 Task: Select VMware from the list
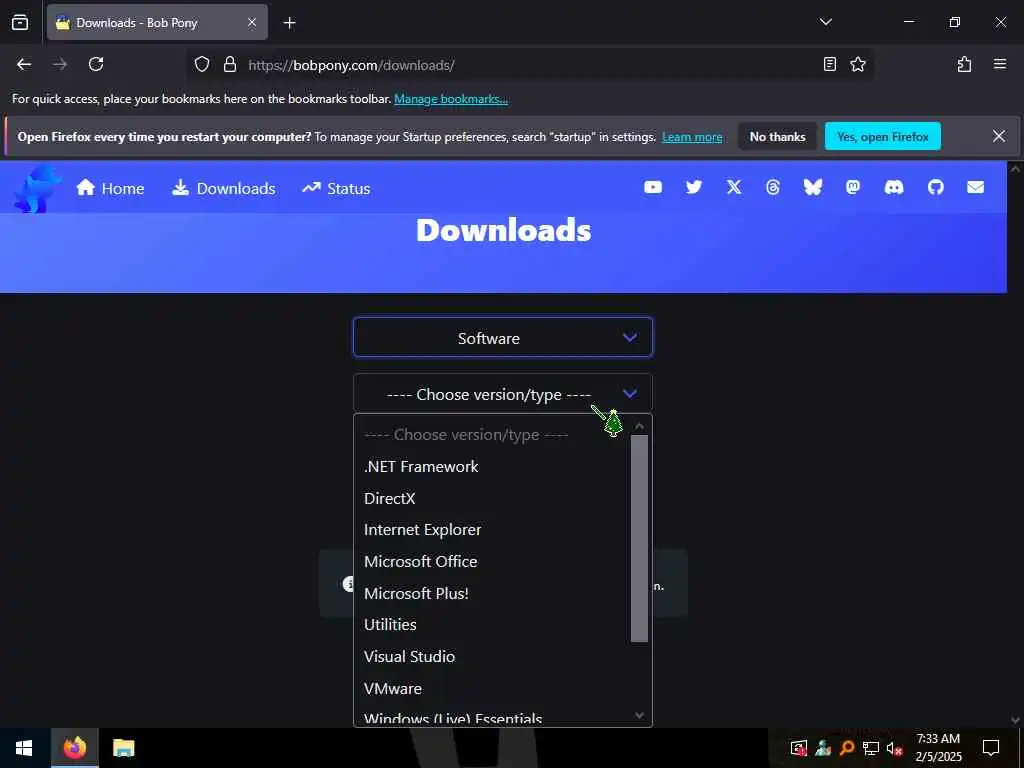tap(493, 688)
